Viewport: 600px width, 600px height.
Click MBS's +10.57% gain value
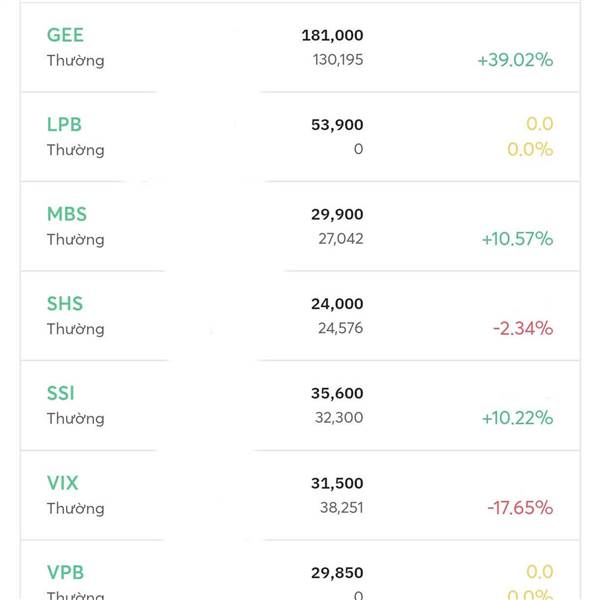[x=517, y=239]
